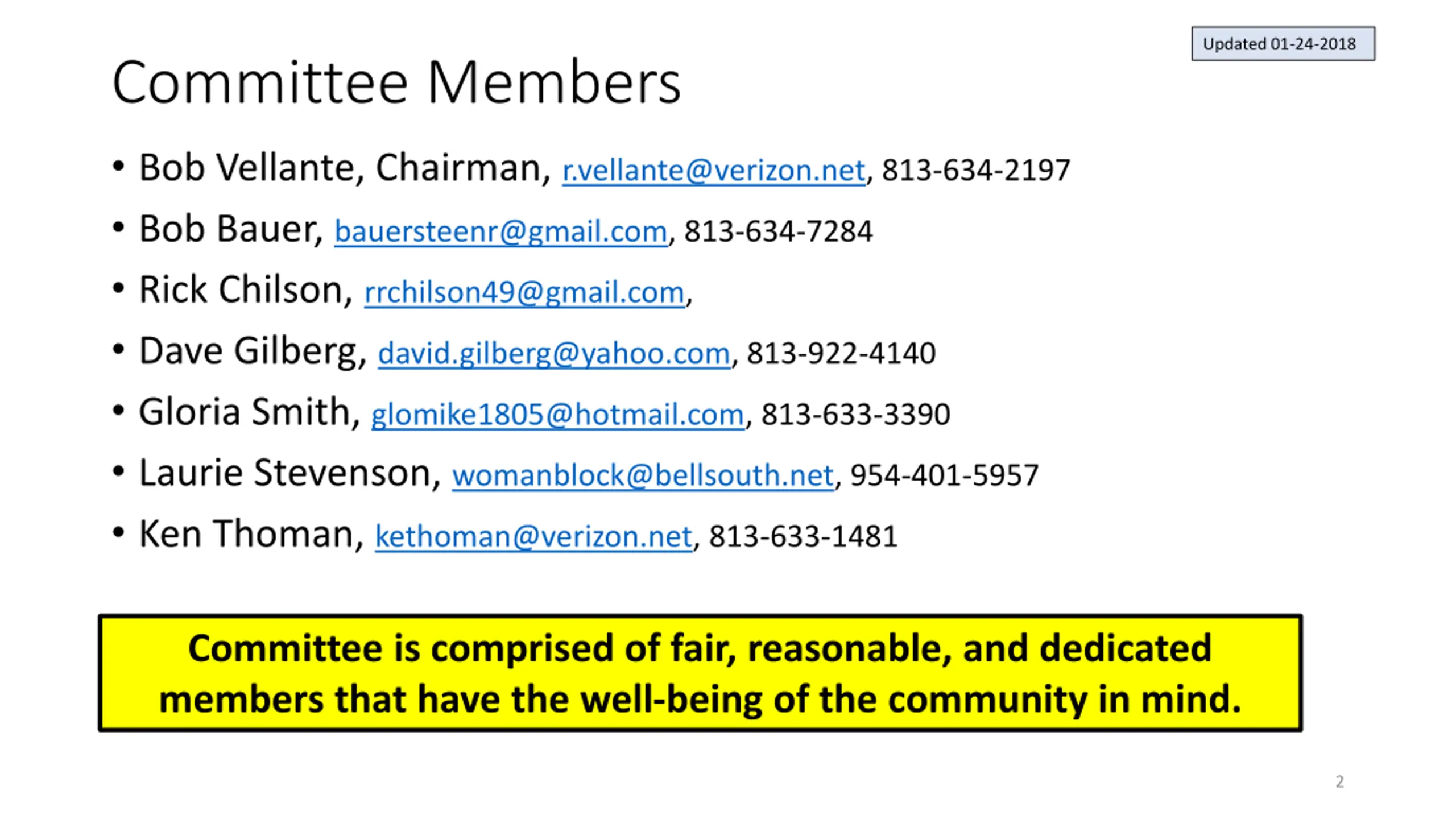Click Bob Vellante's phone number 813-634-2197
This screenshot has width=1456, height=819.
(x=976, y=170)
